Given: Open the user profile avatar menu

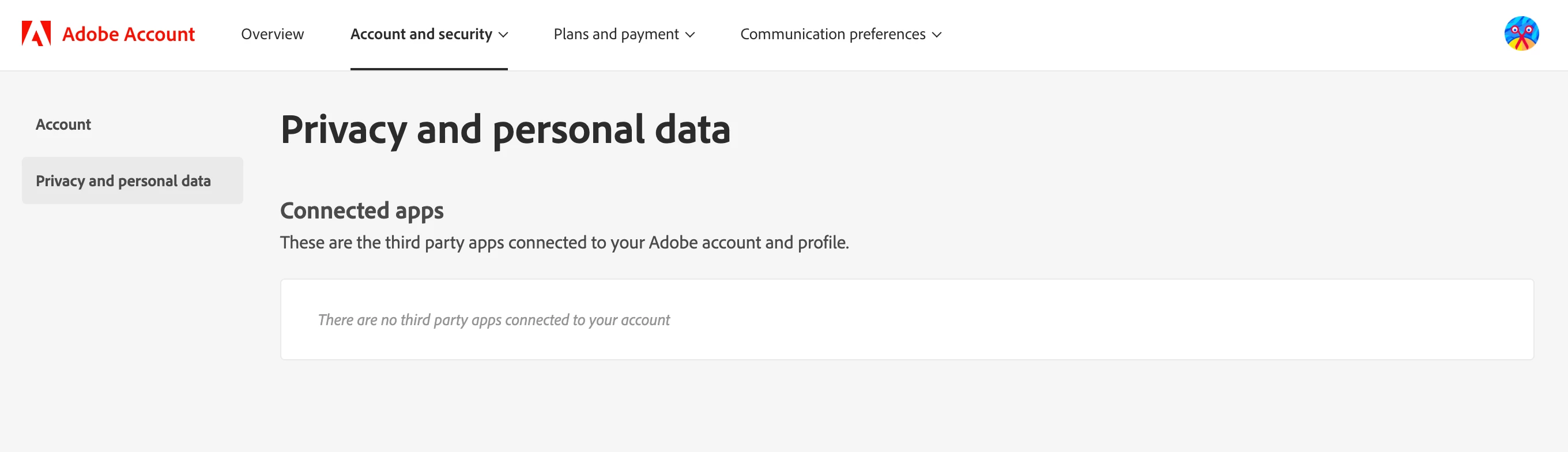Looking at the screenshot, I should (x=1521, y=33).
